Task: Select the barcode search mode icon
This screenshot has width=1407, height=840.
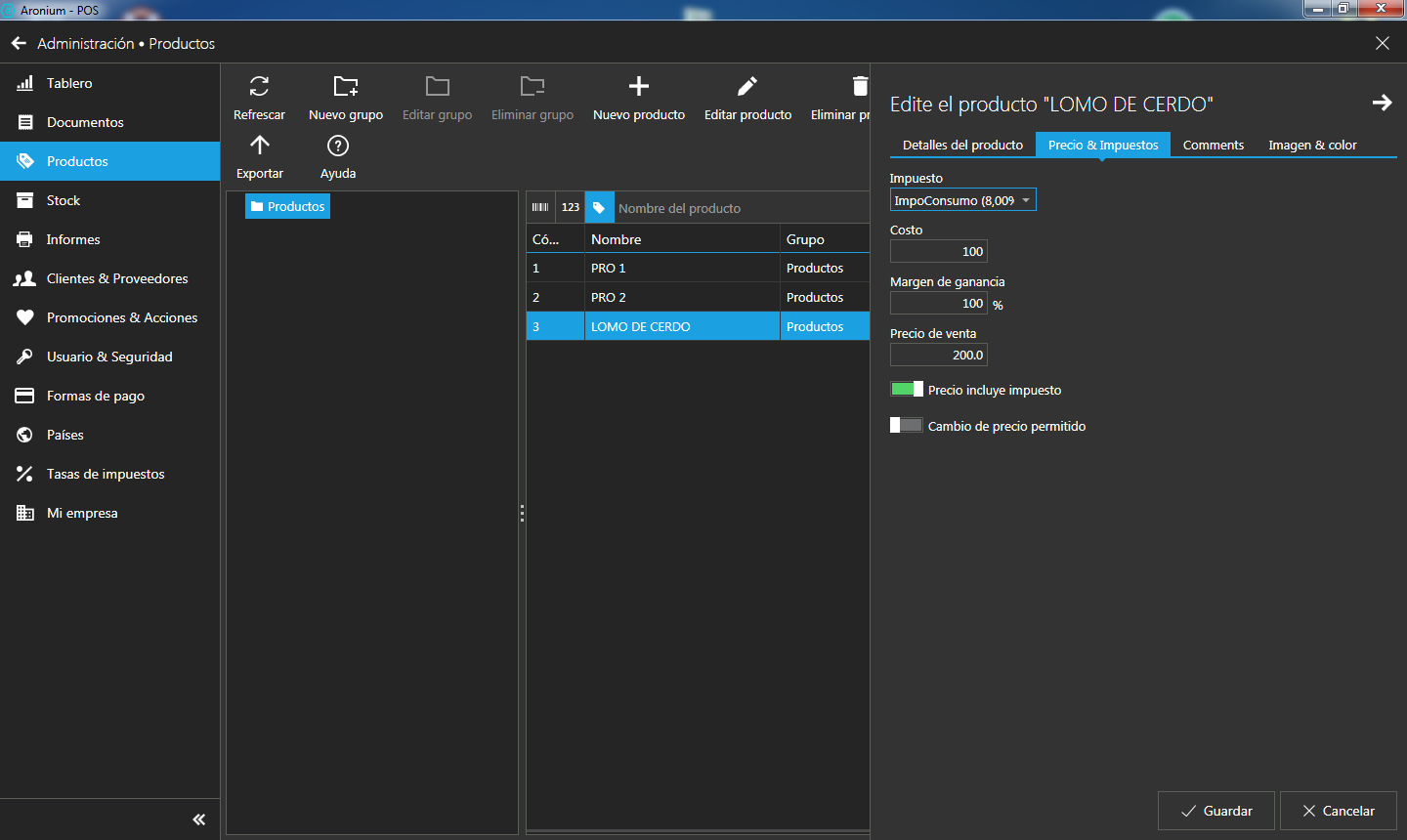Action: tap(540, 207)
